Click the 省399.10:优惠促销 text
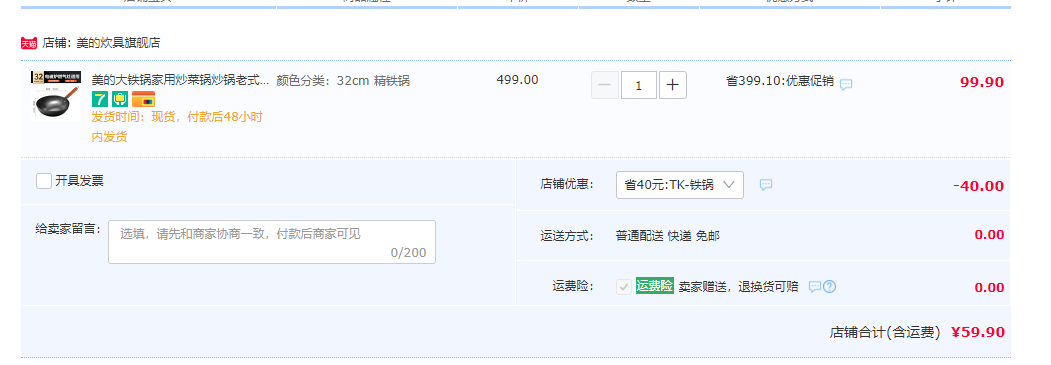 [780, 81]
